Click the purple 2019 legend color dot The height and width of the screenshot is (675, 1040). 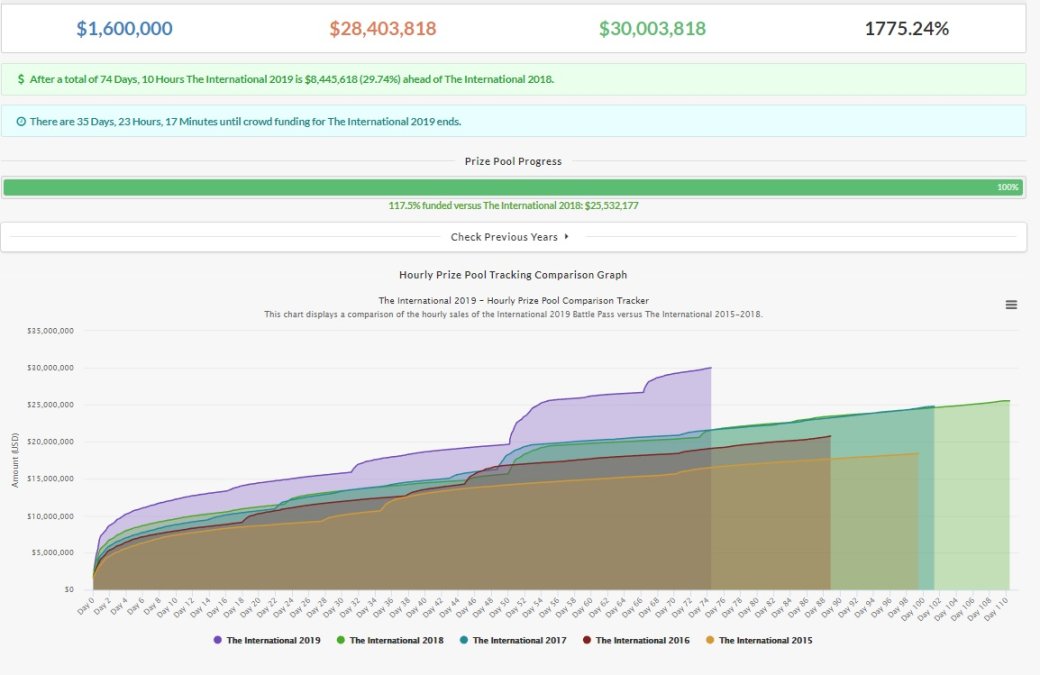[218, 641]
